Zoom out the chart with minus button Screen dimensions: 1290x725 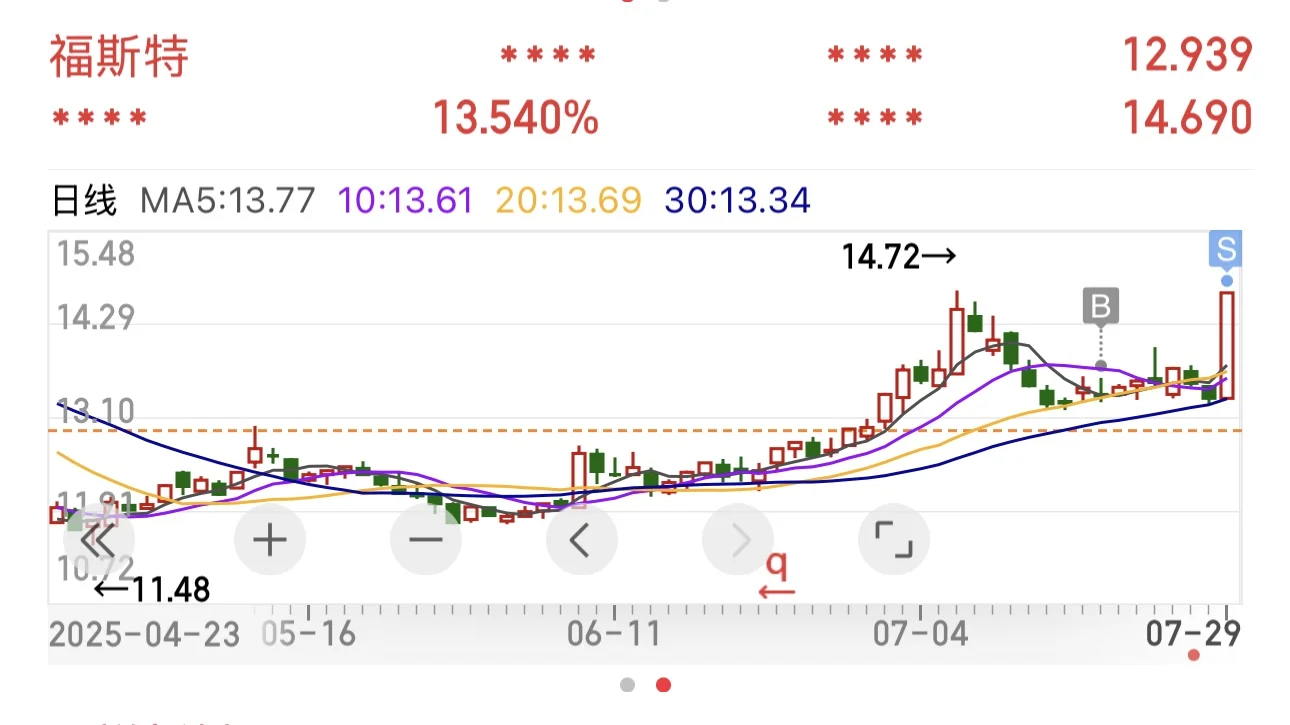pyautogui.click(x=426, y=541)
